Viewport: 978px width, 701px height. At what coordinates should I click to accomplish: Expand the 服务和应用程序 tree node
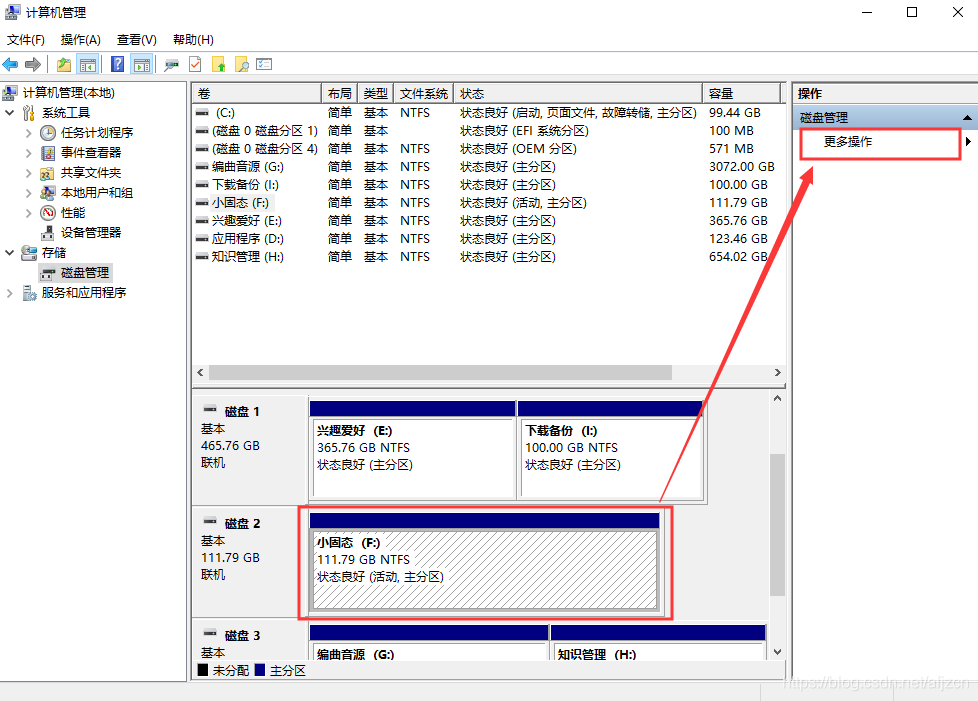tap(10, 293)
